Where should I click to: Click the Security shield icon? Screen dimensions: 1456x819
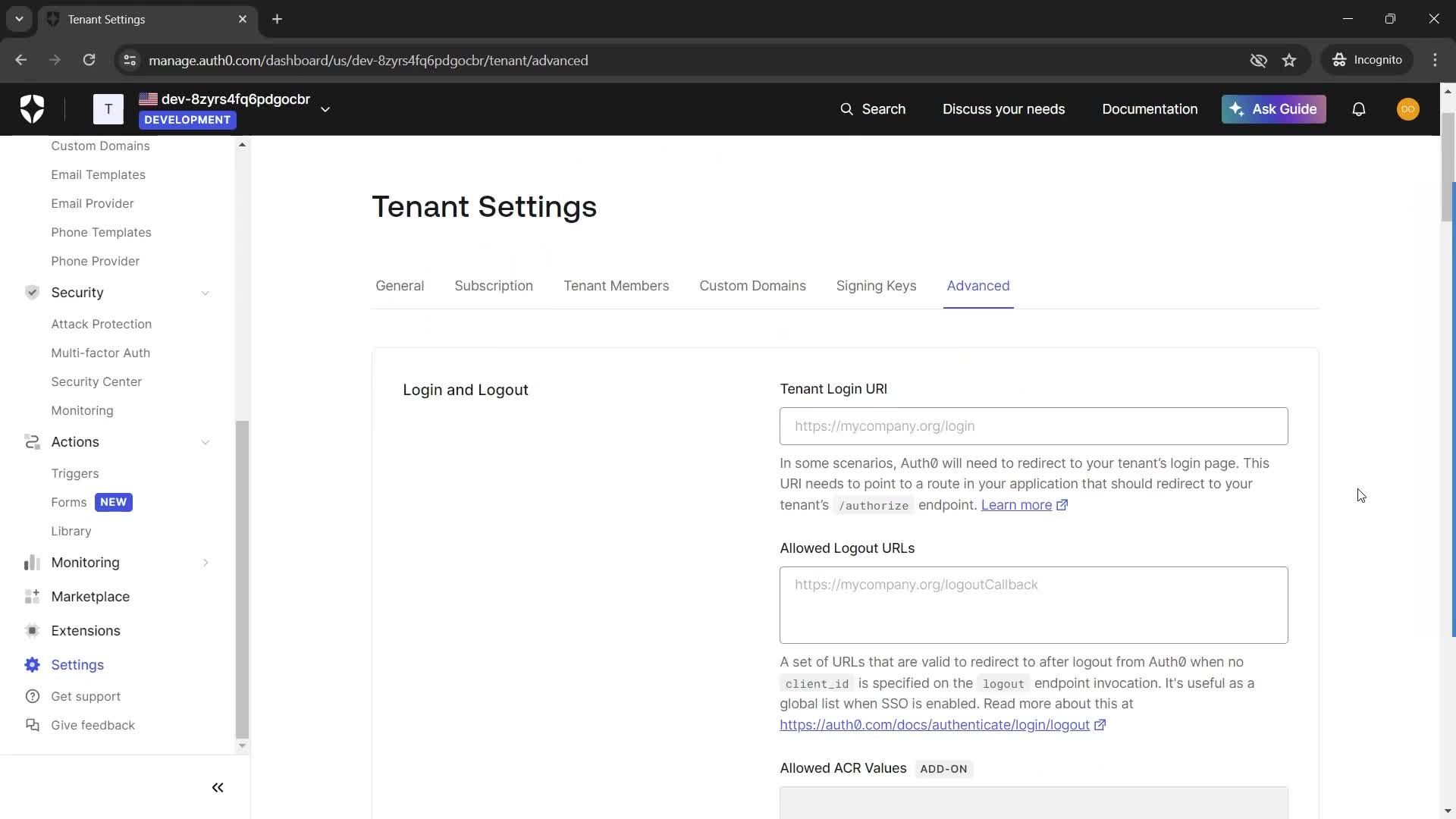click(32, 293)
